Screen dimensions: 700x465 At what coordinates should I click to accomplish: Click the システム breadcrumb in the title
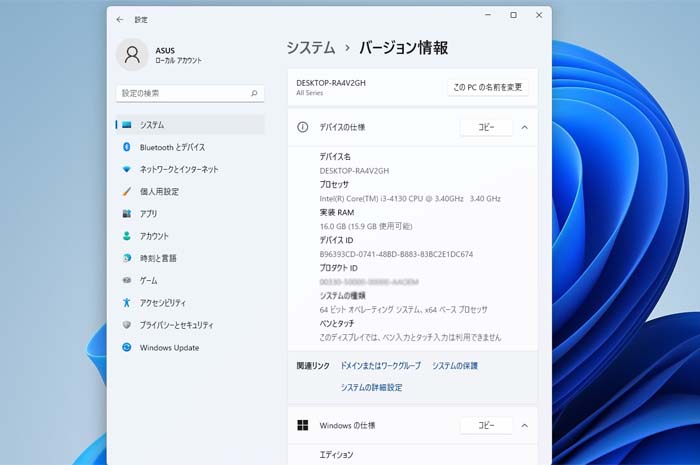(311, 48)
